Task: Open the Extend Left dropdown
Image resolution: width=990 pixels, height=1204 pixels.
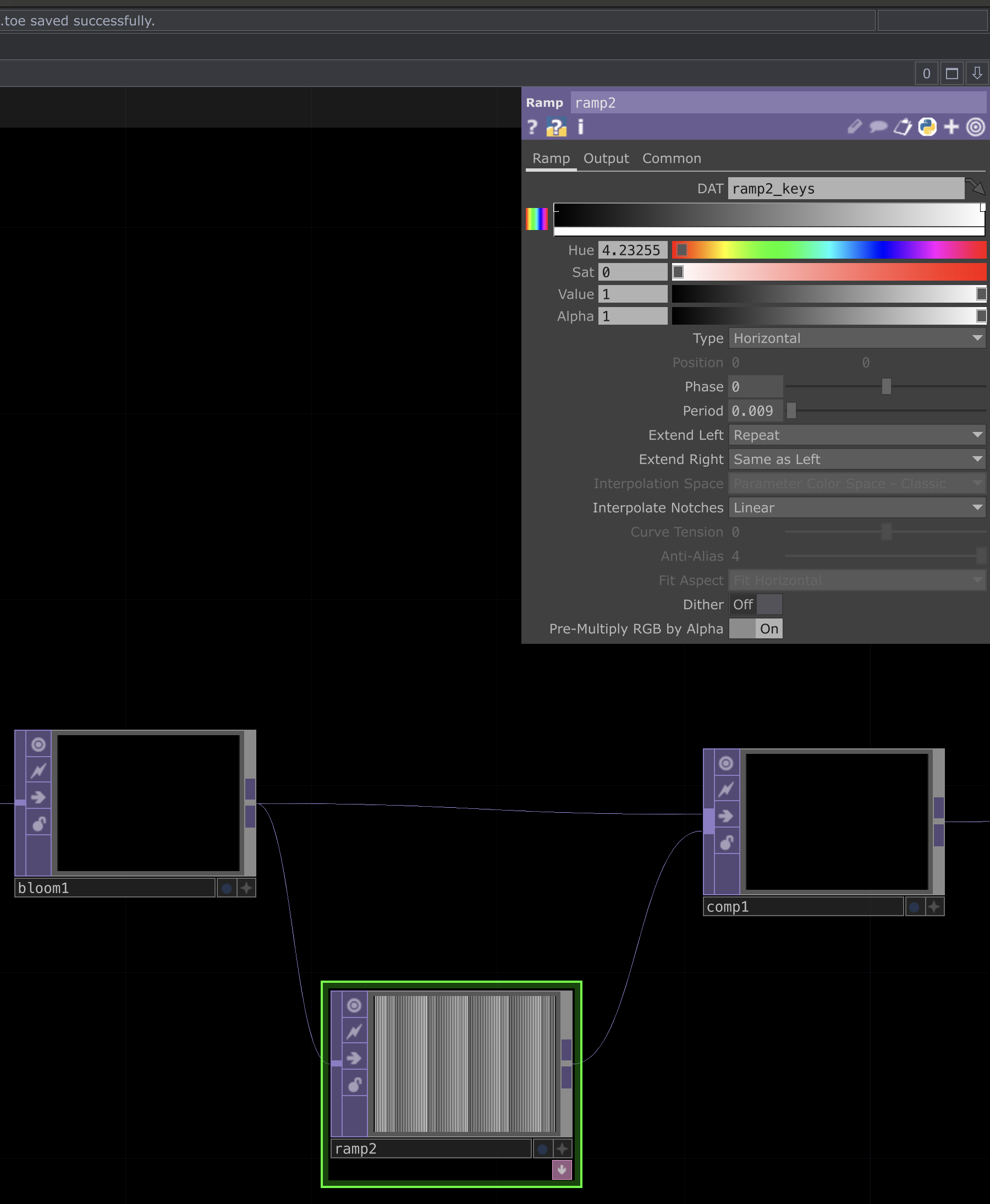Action: 857,435
